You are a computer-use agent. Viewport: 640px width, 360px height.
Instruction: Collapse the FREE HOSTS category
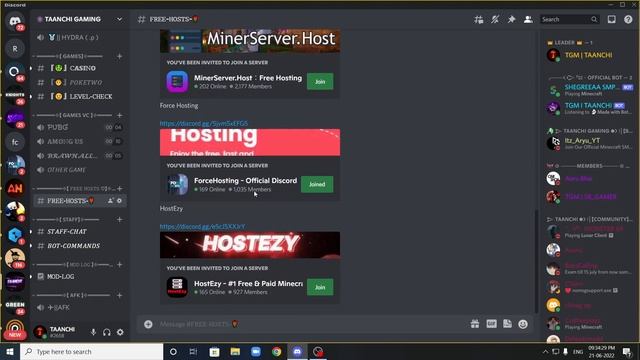pos(73,189)
